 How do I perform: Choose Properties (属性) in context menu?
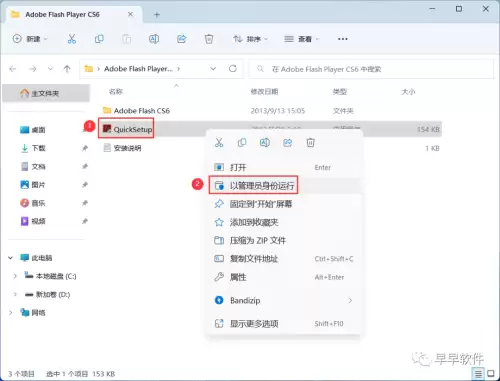pyautogui.click(x=284, y=277)
